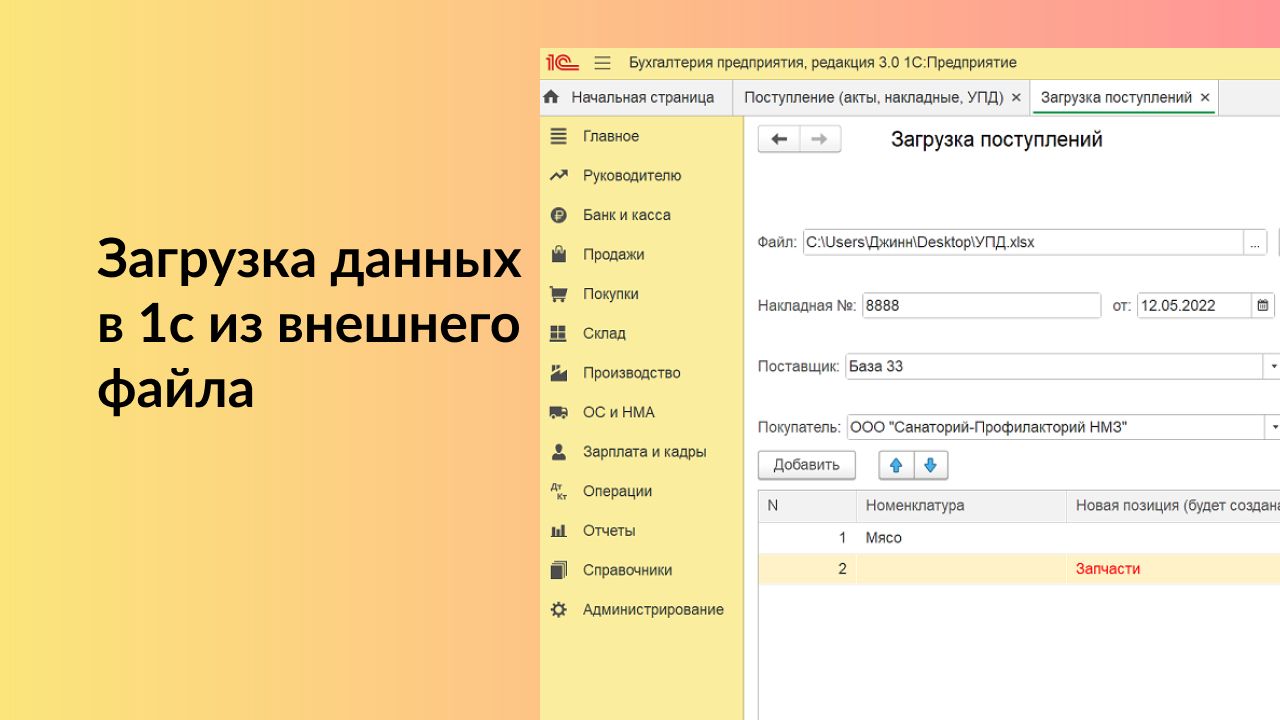Click the date field 12.05.2022
The image size is (1280, 720).
[x=1195, y=305]
